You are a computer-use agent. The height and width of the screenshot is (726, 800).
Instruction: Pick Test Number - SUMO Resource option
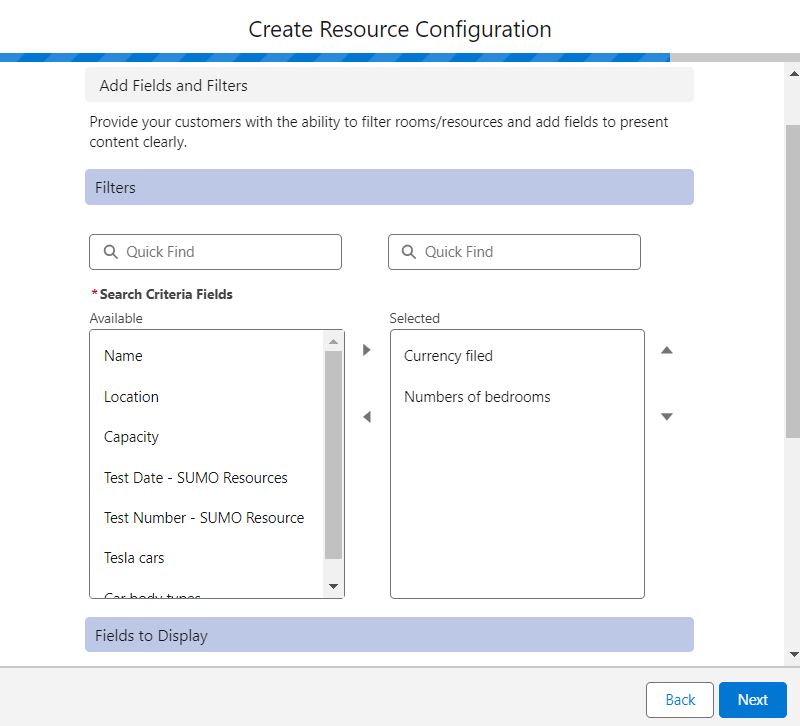point(204,518)
